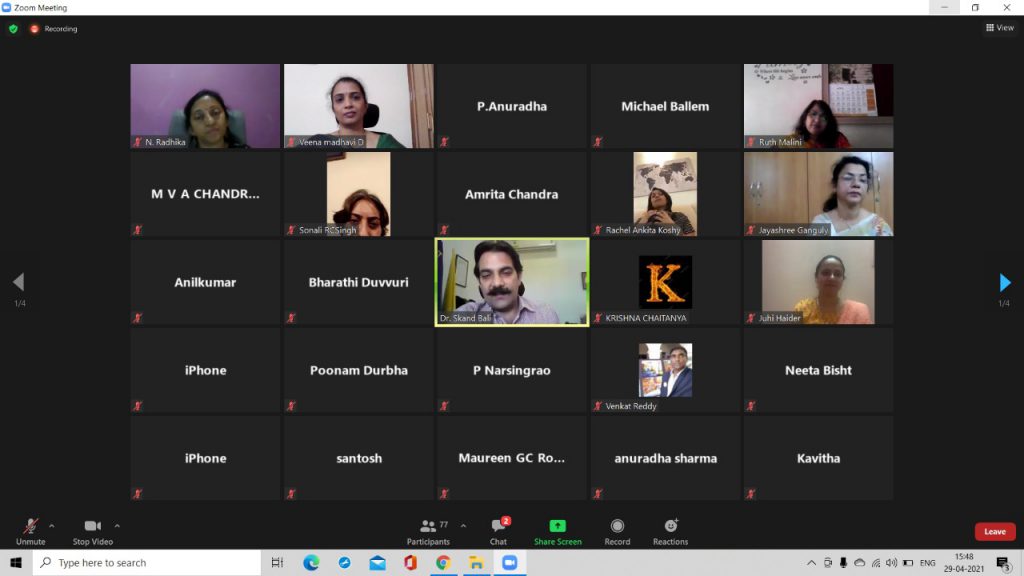Expand video options arrow beside Stop Video
The width and height of the screenshot is (1024, 576).
coord(117,525)
